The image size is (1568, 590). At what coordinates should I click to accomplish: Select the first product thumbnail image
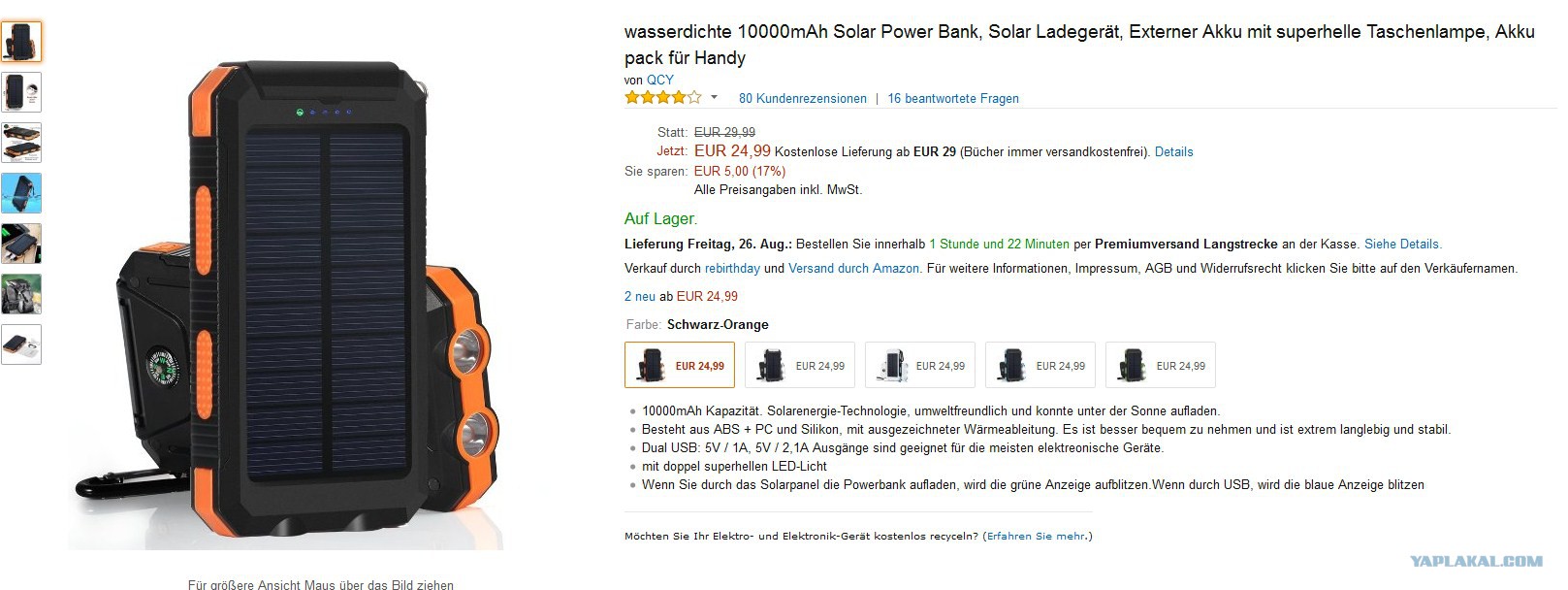(x=21, y=42)
